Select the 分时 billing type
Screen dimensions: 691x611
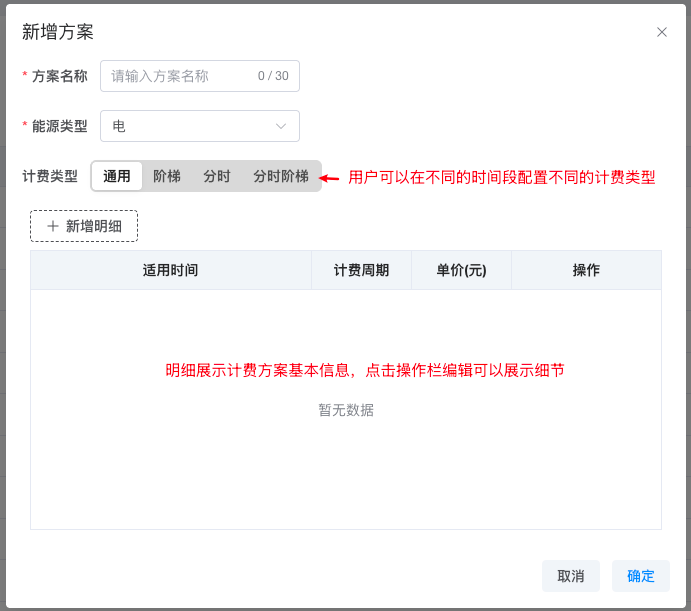(x=216, y=176)
